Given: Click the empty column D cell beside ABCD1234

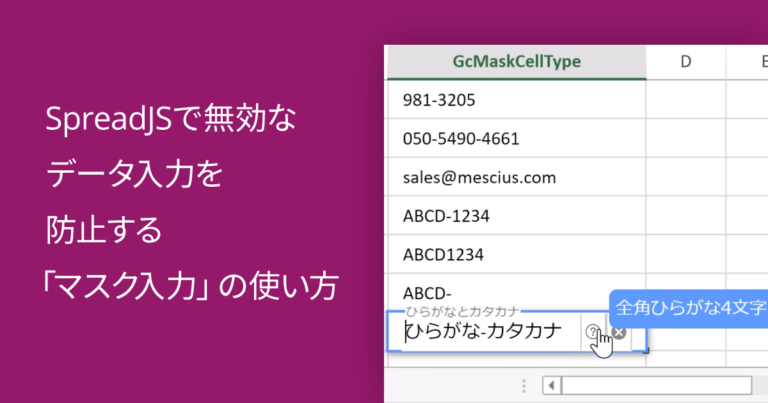Looking at the screenshot, I should click(x=686, y=254).
